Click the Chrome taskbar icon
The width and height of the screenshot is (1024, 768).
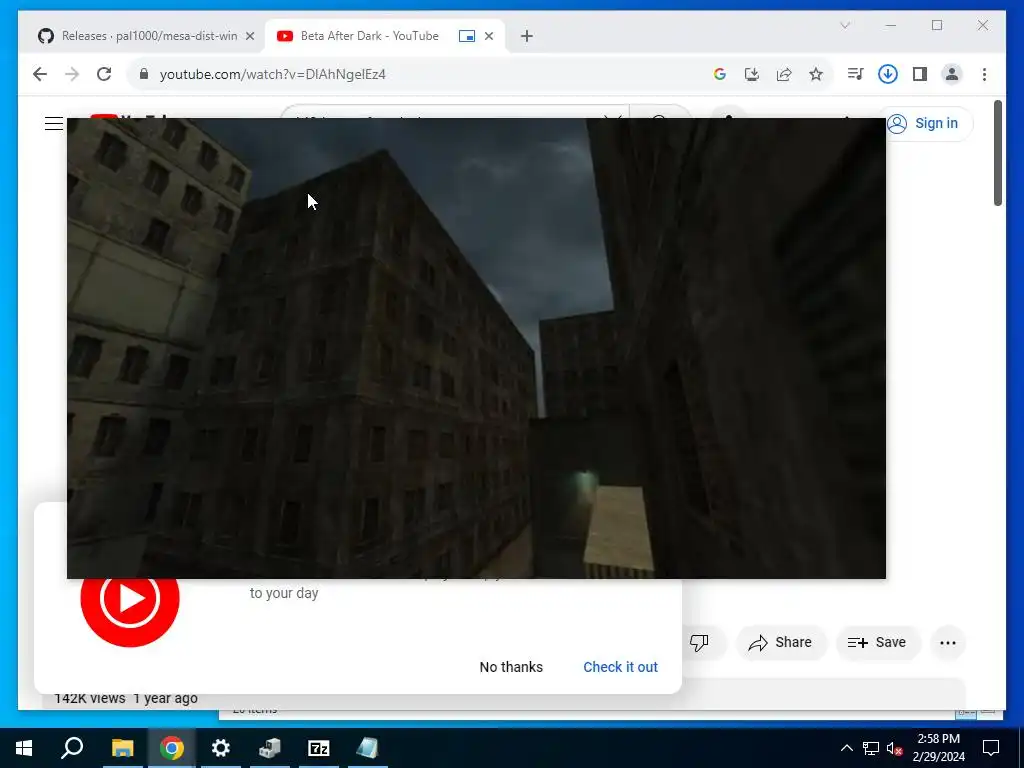[x=171, y=748]
